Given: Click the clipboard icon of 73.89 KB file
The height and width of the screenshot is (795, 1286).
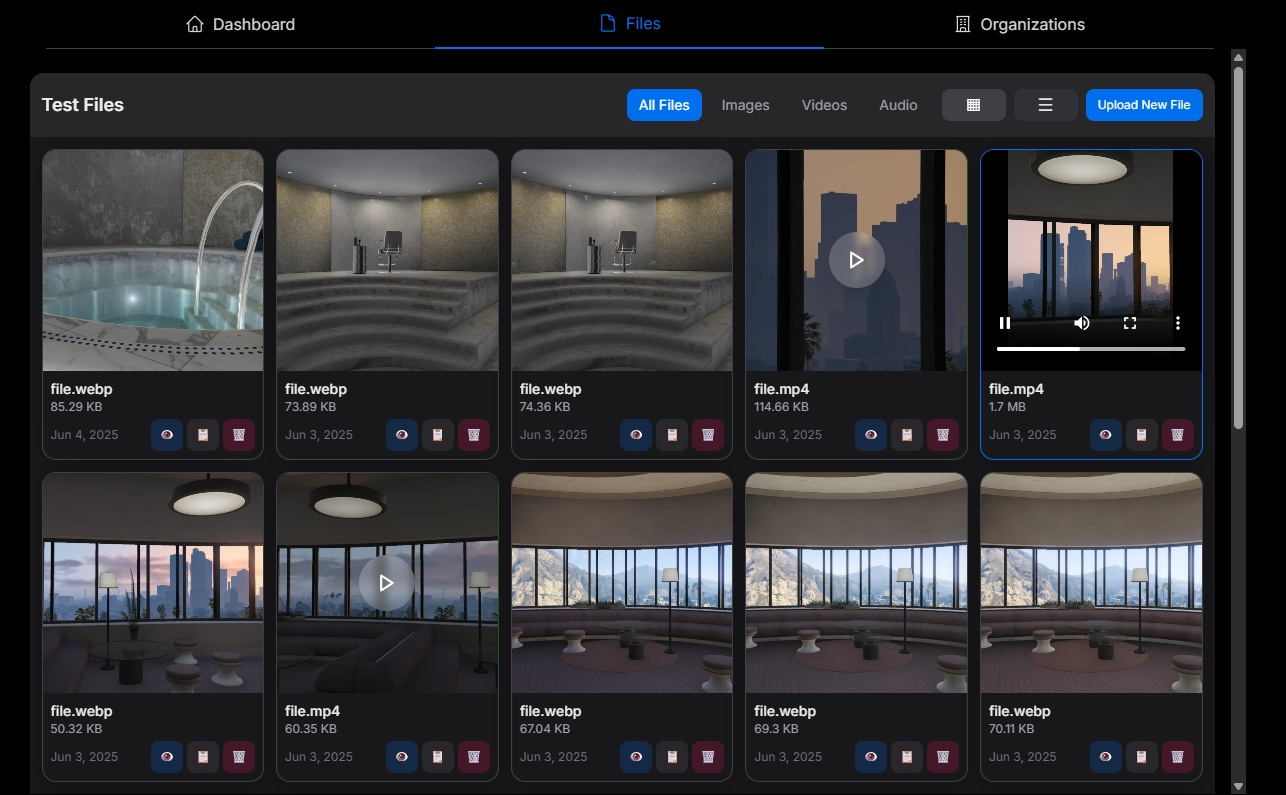Looking at the screenshot, I should (438, 435).
